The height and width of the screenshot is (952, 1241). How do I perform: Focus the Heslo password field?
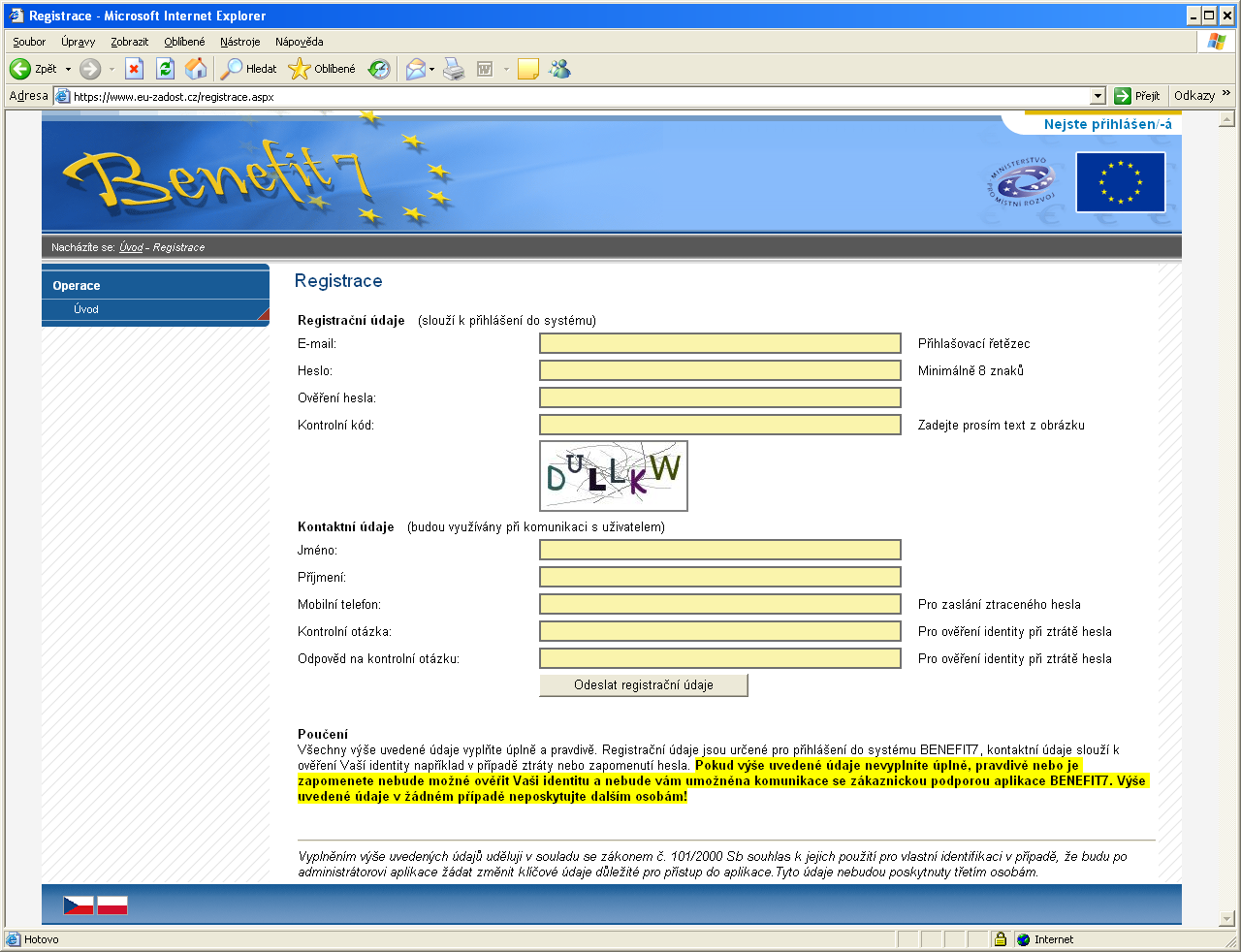[720, 370]
